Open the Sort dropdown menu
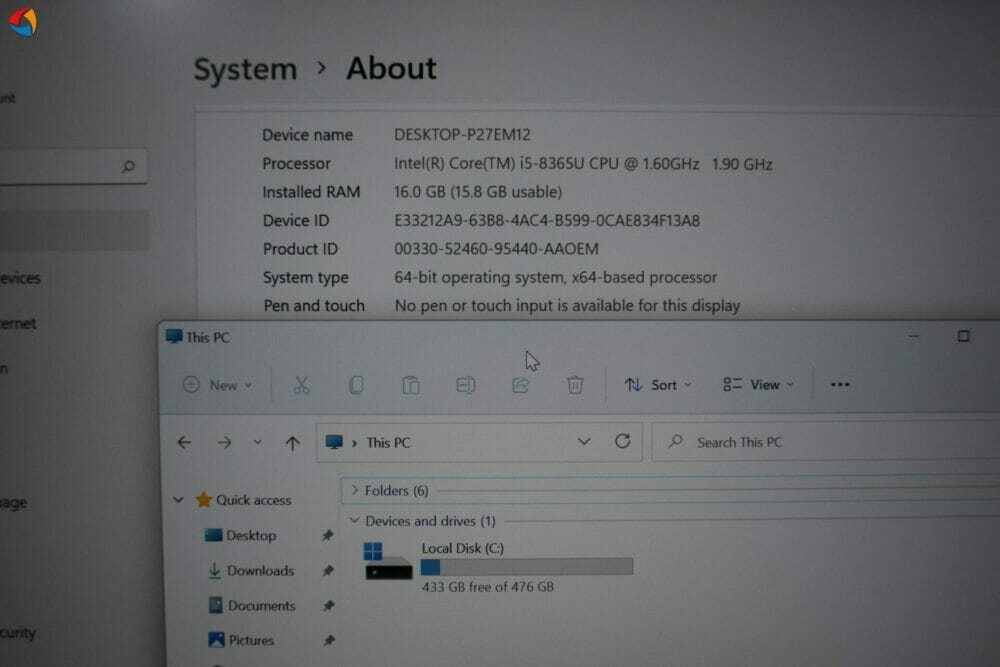The height and width of the screenshot is (667, 1000). [658, 385]
